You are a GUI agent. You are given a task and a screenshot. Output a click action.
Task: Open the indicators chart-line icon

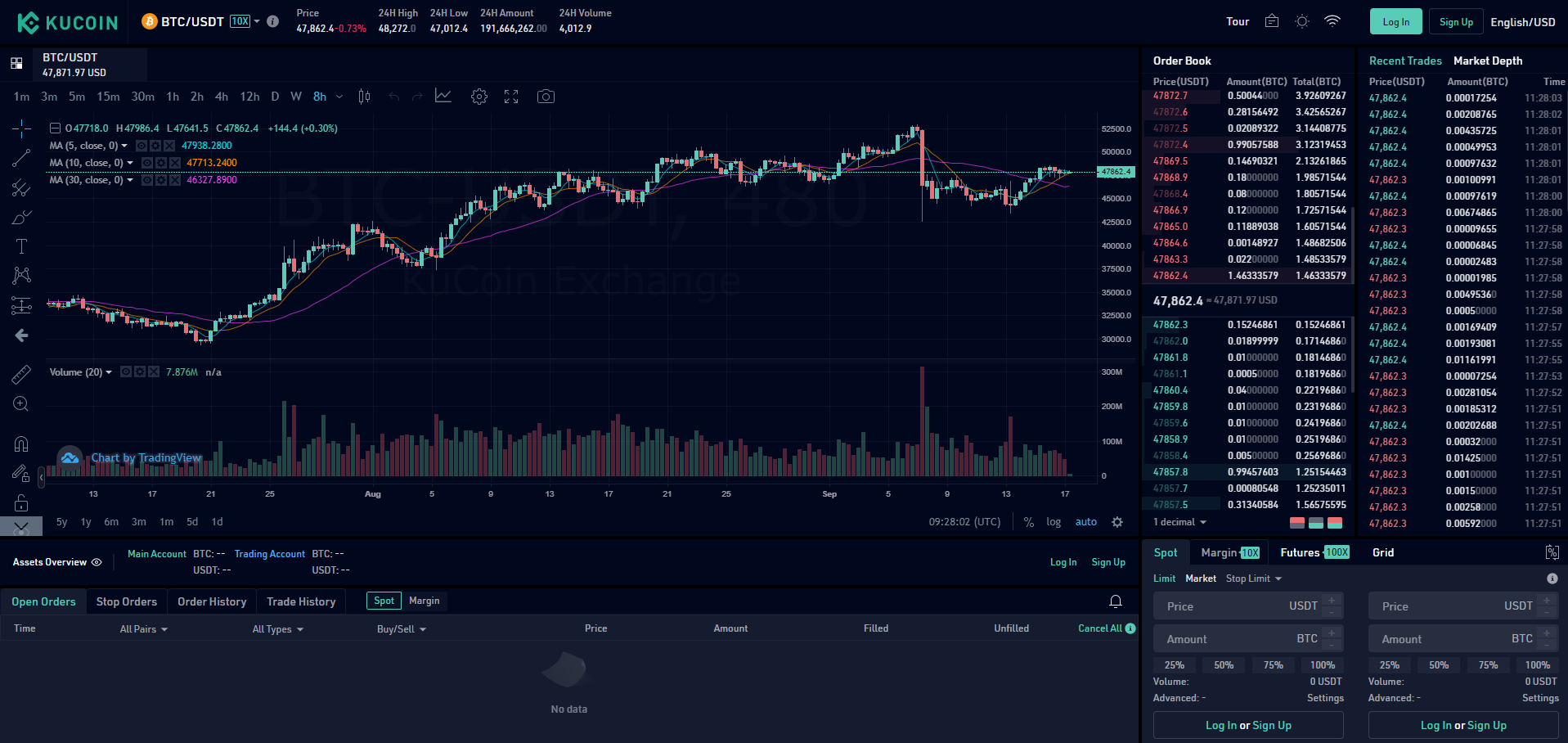(x=443, y=97)
